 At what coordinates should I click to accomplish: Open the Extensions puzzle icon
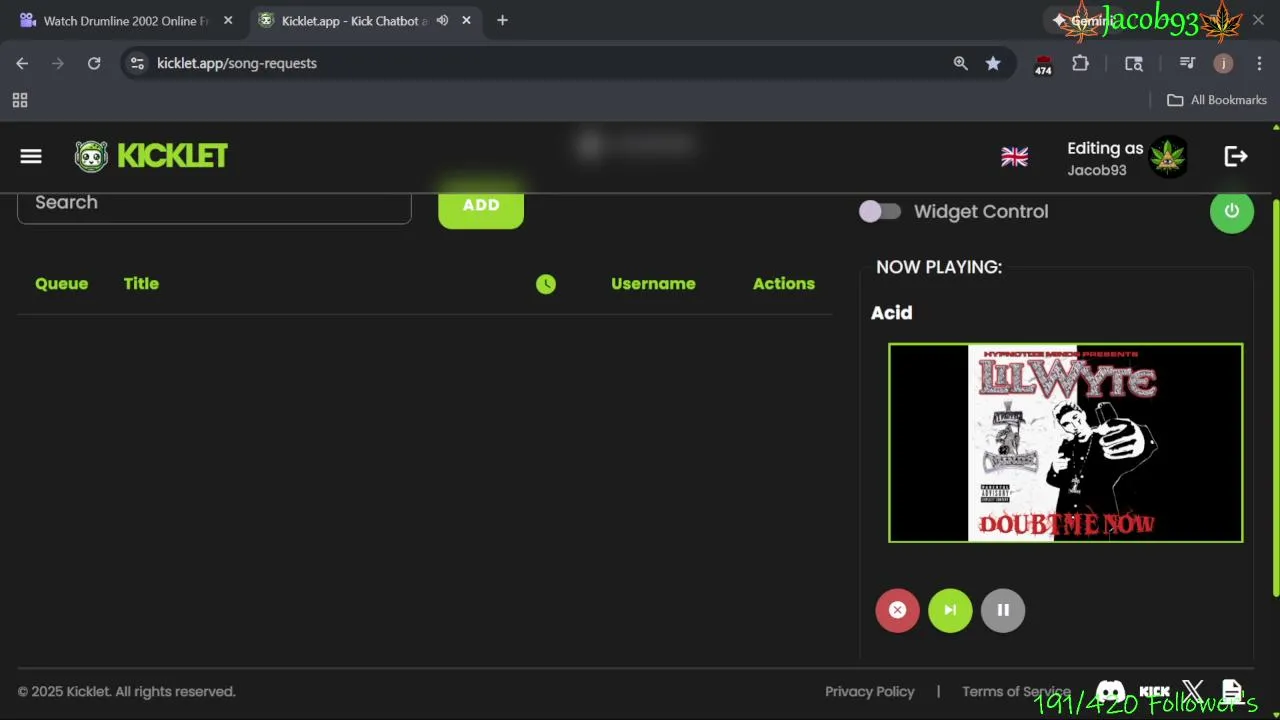click(x=1080, y=63)
